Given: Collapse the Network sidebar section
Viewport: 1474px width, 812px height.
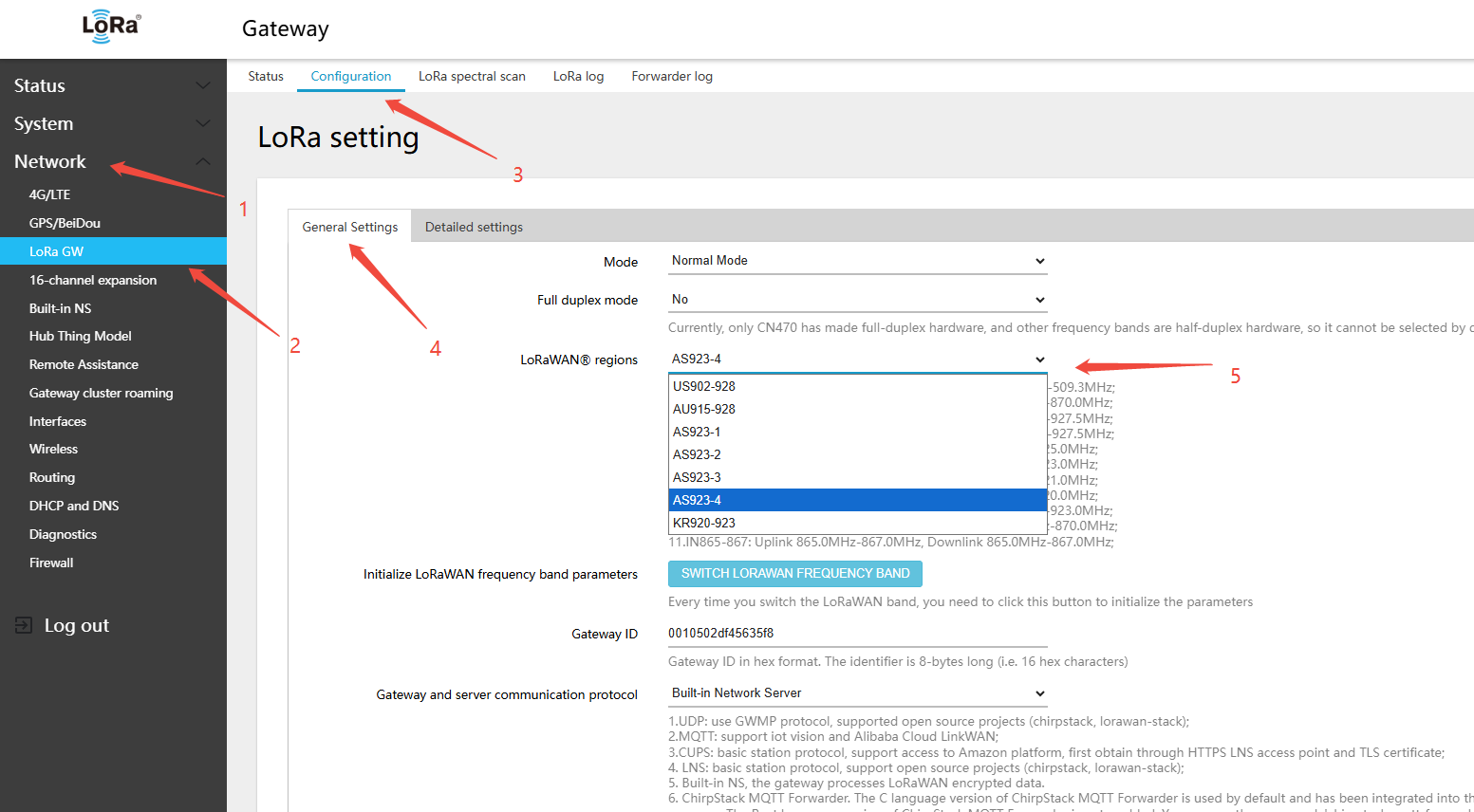Looking at the screenshot, I should pyautogui.click(x=202, y=161).
